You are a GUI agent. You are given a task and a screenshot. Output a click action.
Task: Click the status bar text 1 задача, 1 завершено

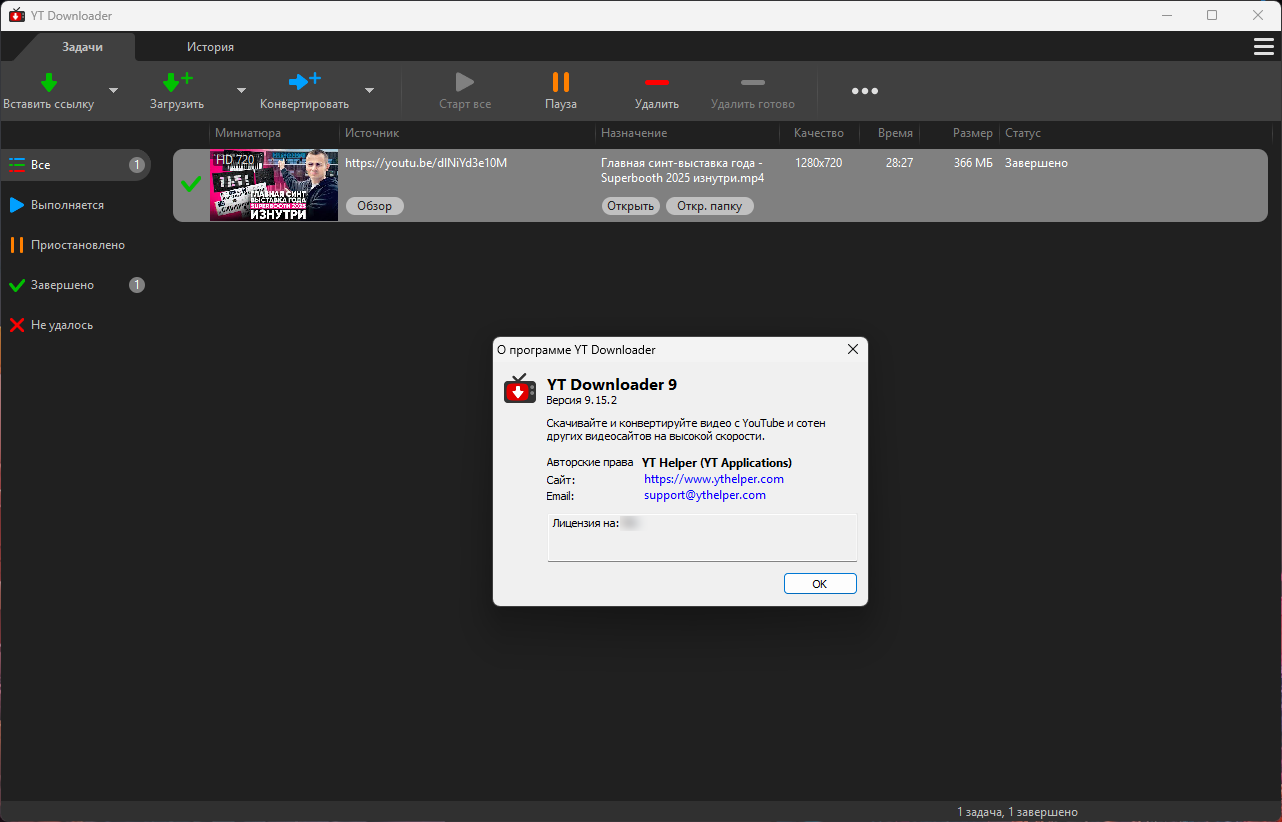click(1017, 812)
